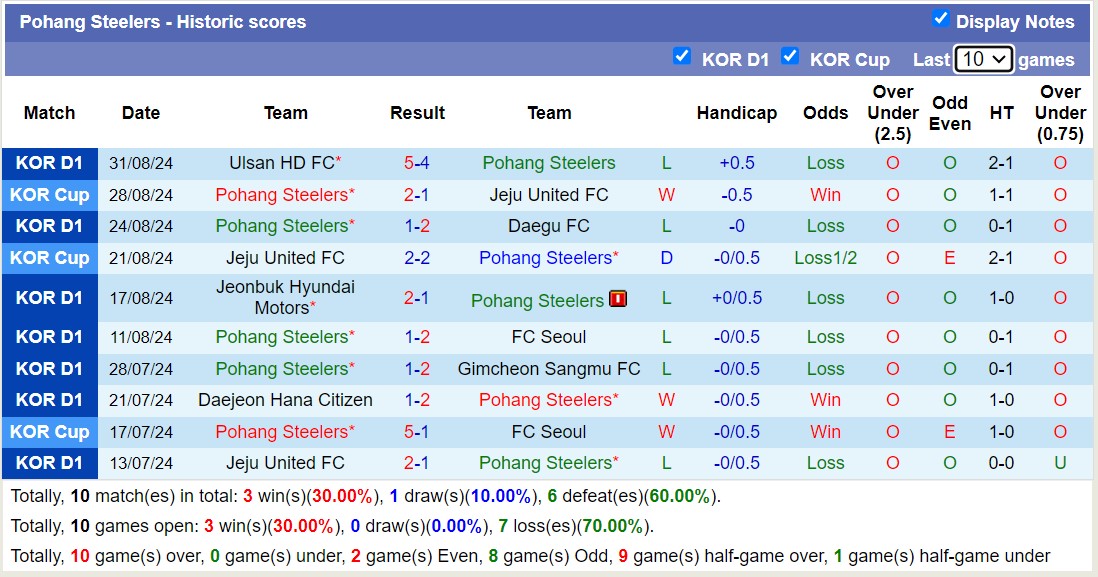Click Jeju United FC in the 28/08 row
Image resolution: width=1098 pixels, height=577 pixels.
(x=548, y=195)
